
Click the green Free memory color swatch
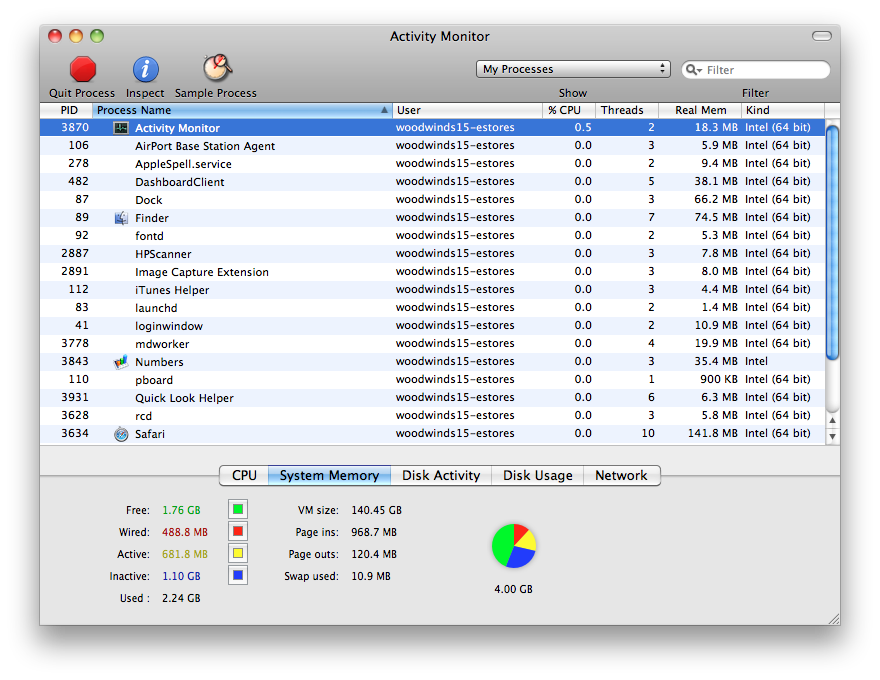(236, 509)
